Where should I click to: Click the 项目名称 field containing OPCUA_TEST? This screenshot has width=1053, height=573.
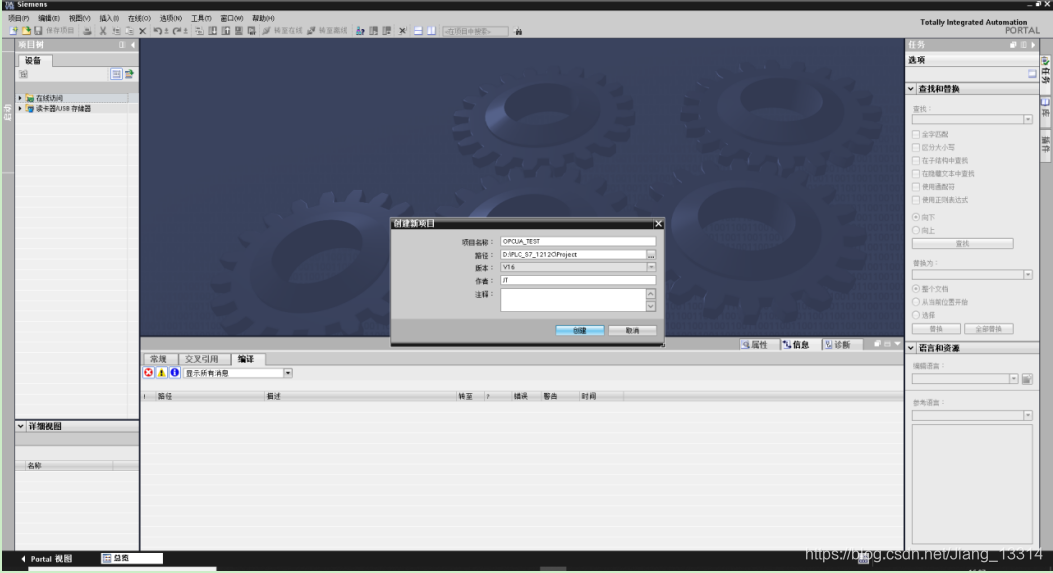(x=578, y=241)
